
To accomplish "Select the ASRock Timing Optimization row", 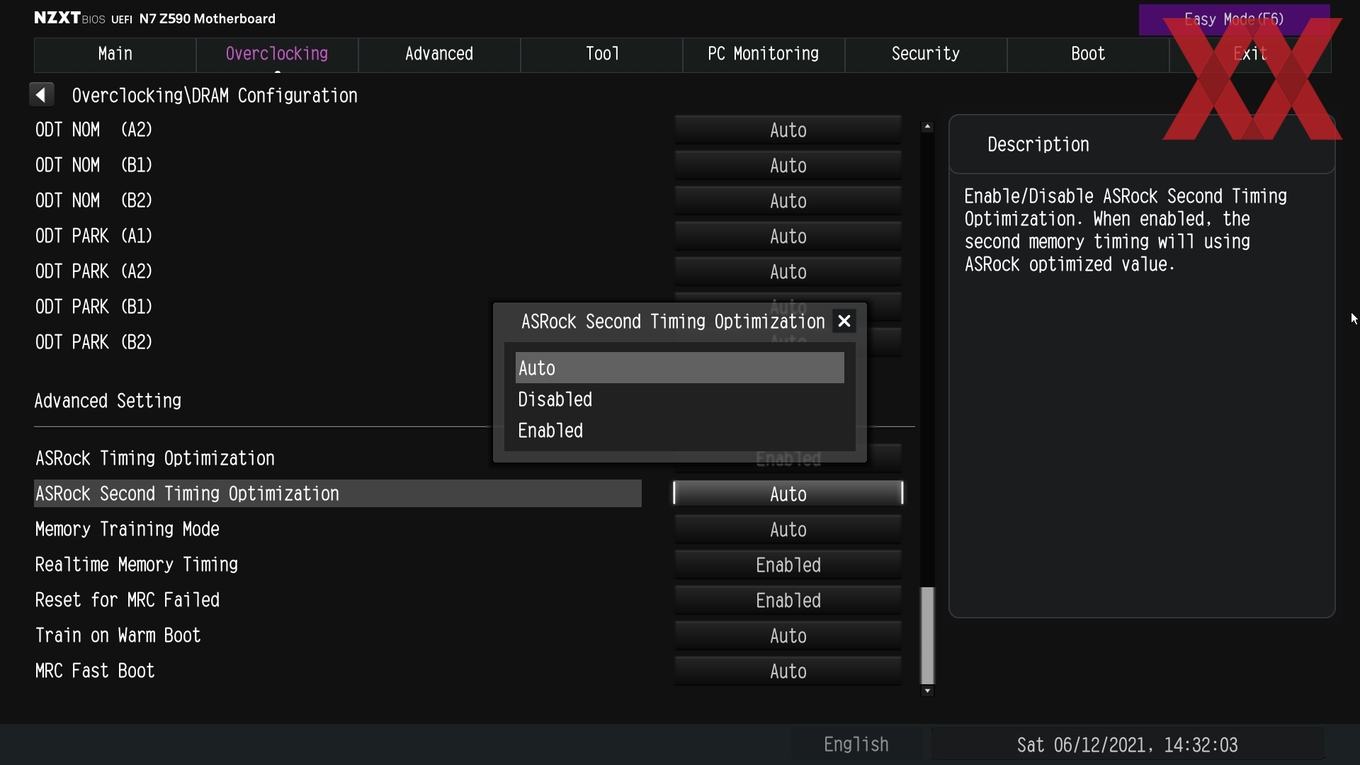I will [155, 458].
